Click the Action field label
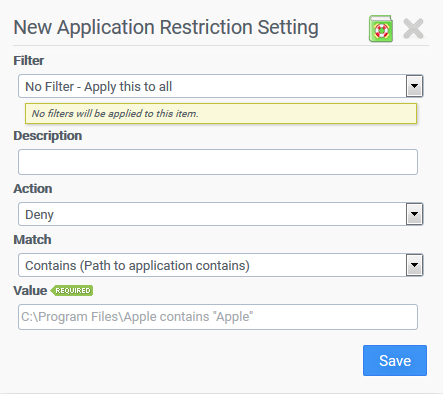Viewport: 443px width, 394px height. tap(33, 189)
